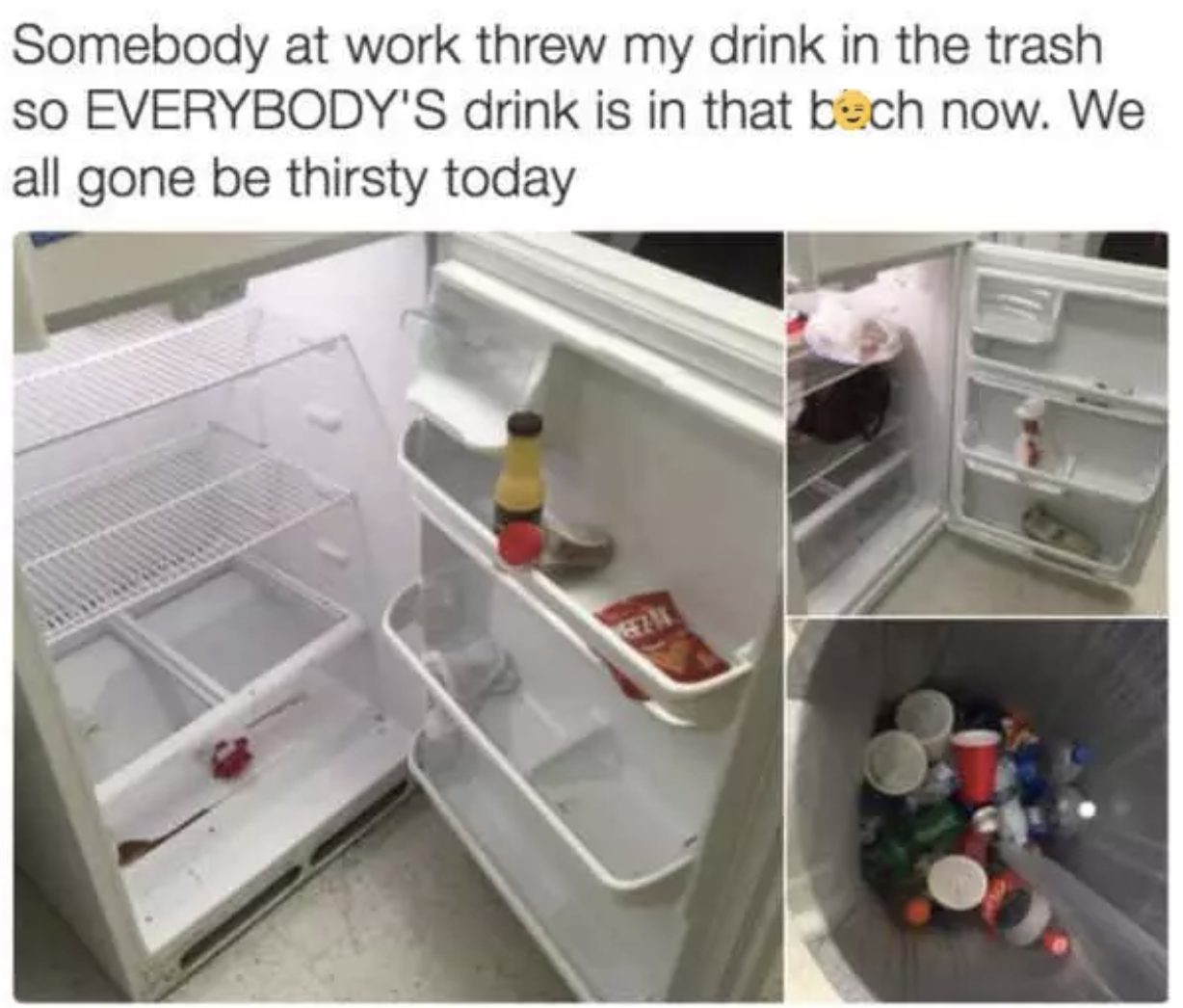This screenshot has height=1008, width=1183.
Task: Click the red stain on the fridge floor
Action: pos(231,757)
